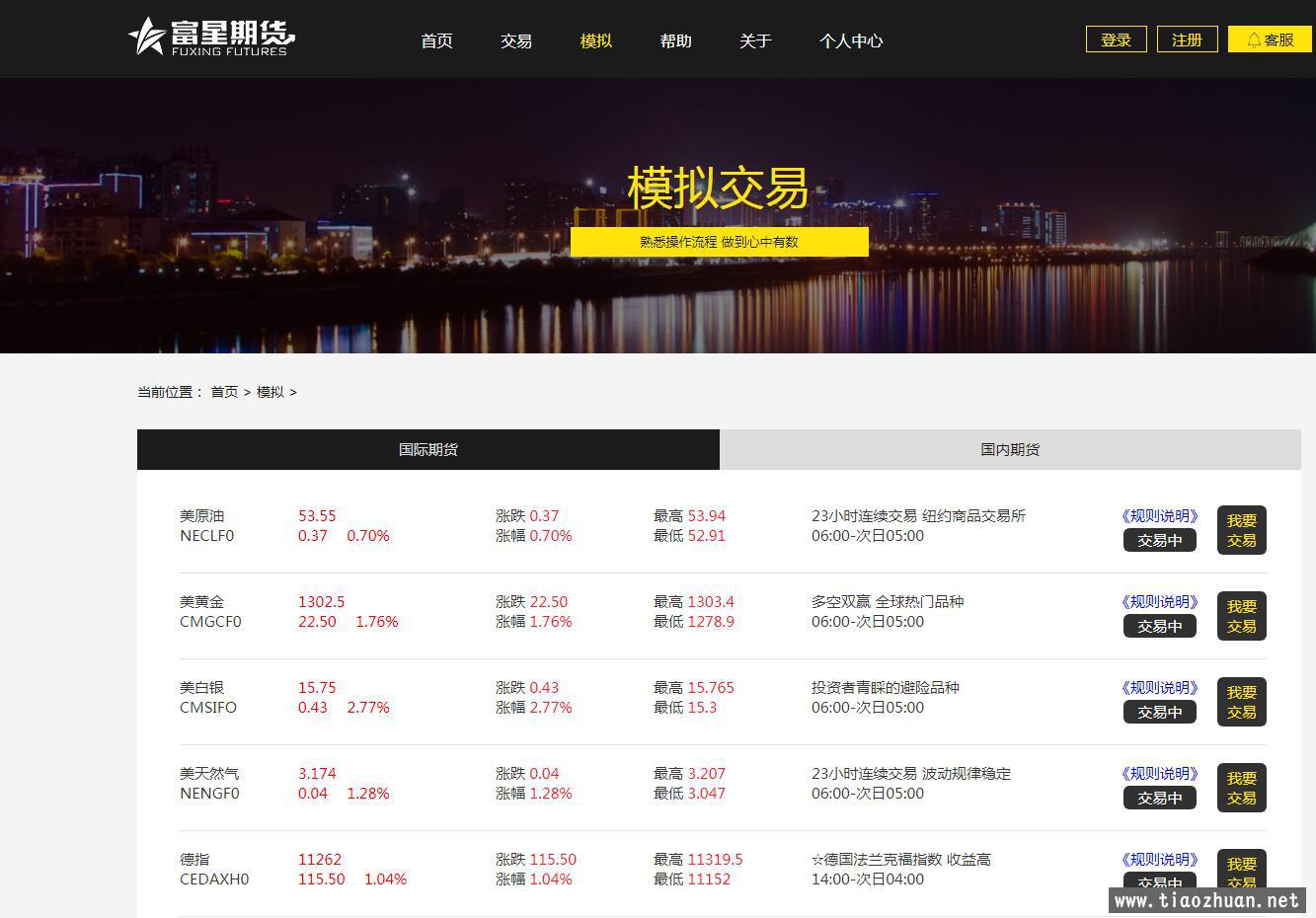The height and width of the screenshot is (918, 1316).
Task: View 《规则说明》 rules for 美黄金
Action: pyautogui.click(x=1159, y=601)
